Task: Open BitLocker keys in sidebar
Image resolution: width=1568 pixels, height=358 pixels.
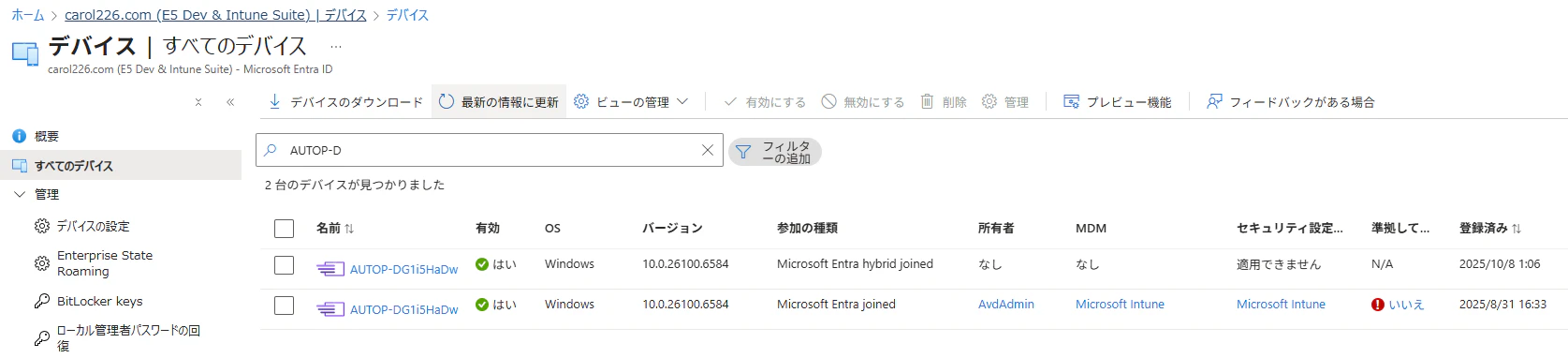Action: [x=99, y=301]
